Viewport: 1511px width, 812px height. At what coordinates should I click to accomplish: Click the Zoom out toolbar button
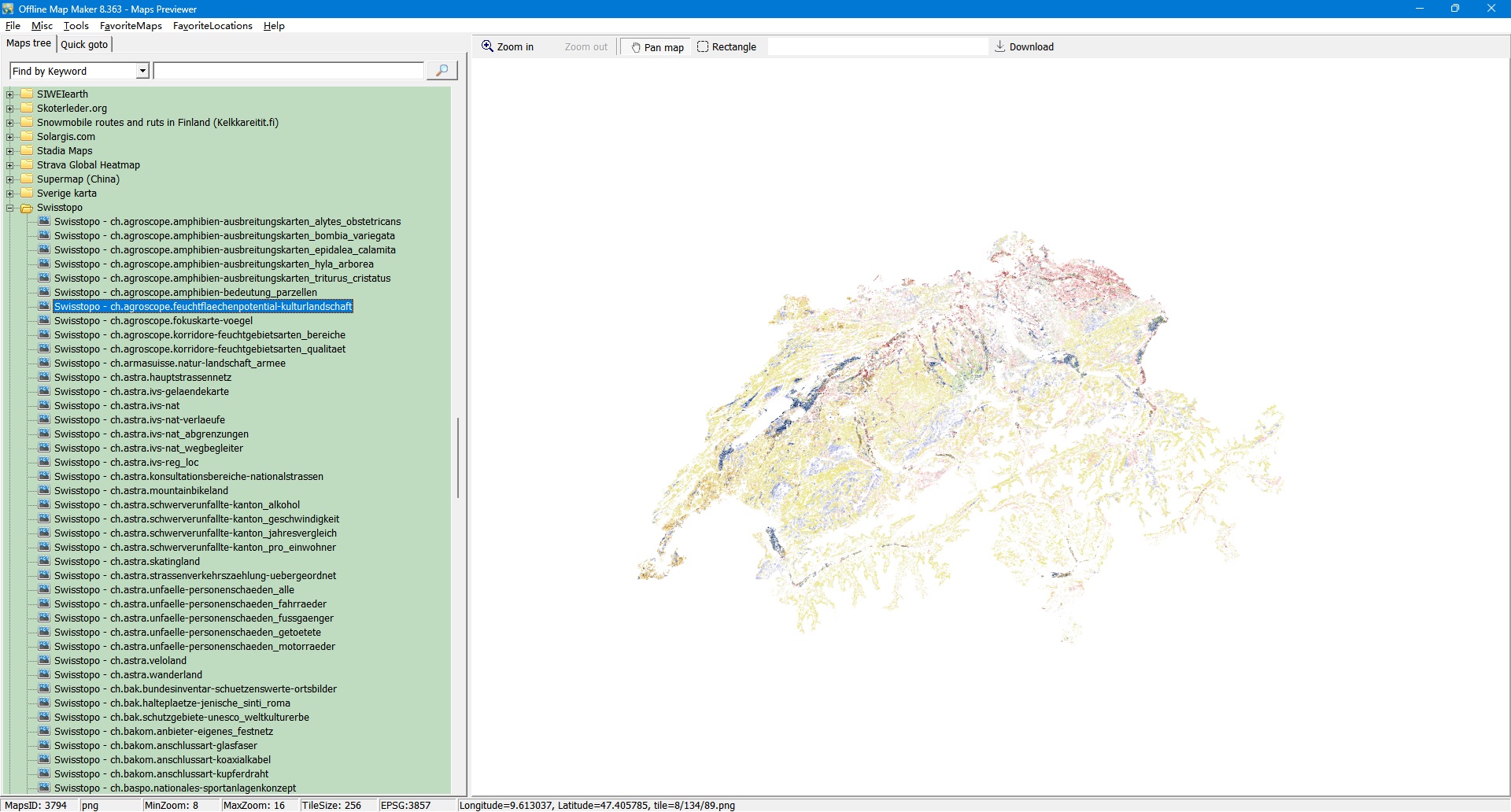586,47
